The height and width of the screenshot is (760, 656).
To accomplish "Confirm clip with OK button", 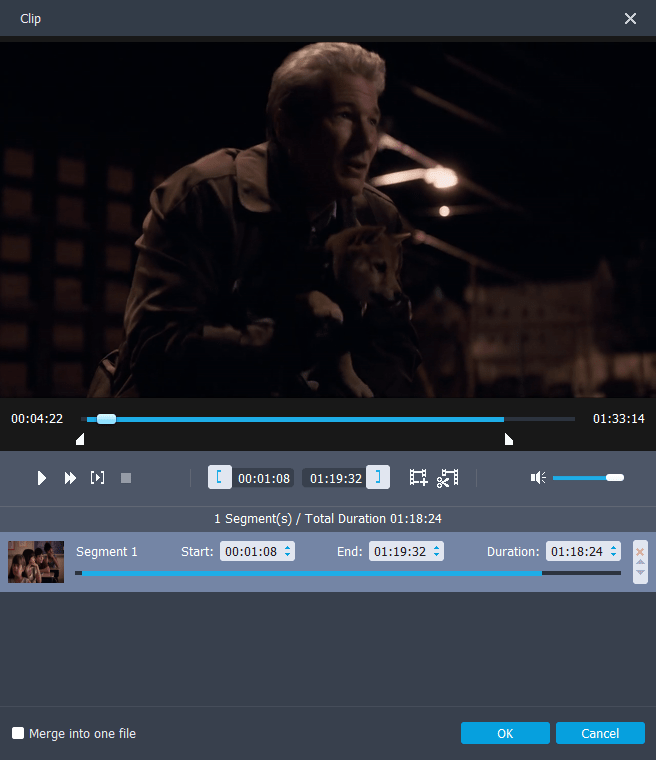I will coord(505,733).
